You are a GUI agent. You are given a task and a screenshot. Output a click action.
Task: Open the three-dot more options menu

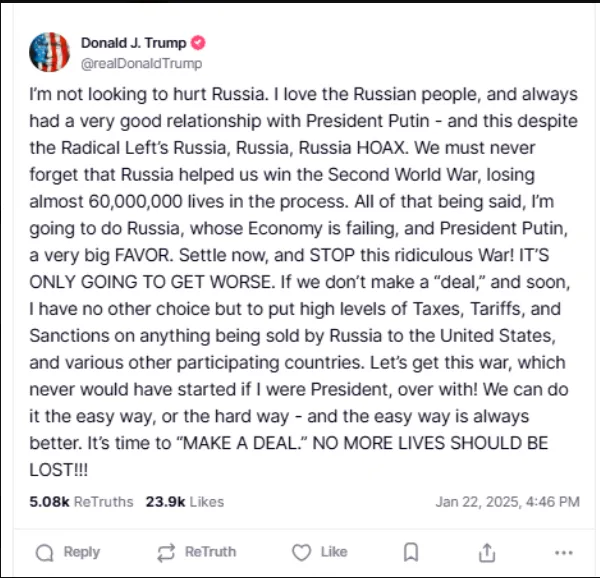tap(564, 552)
